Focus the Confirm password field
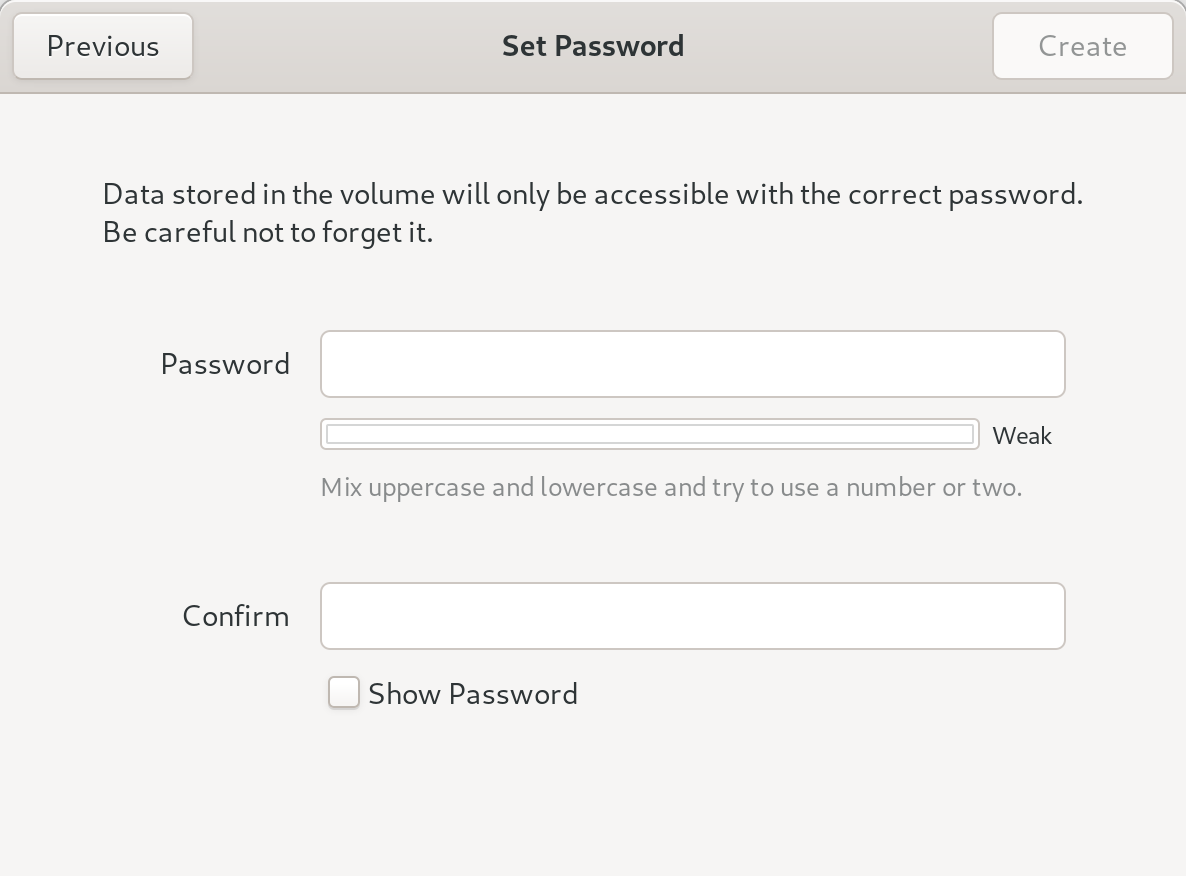 pos(692,615)
